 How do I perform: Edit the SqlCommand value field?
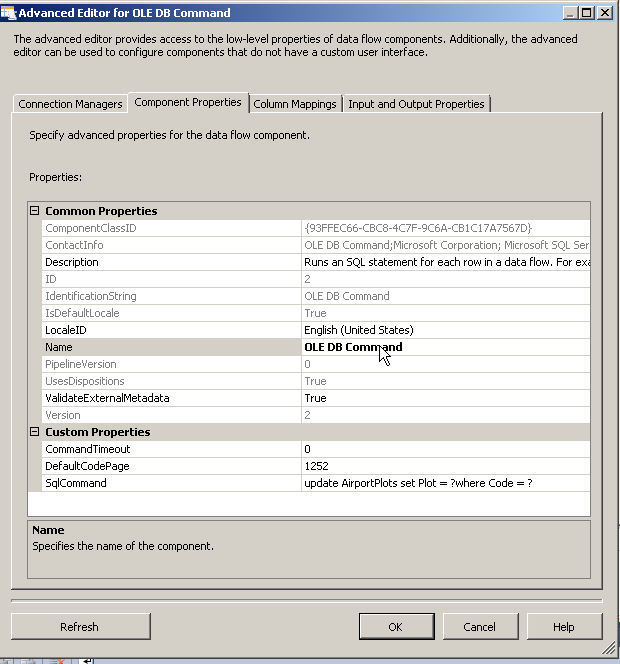[446, 483]
